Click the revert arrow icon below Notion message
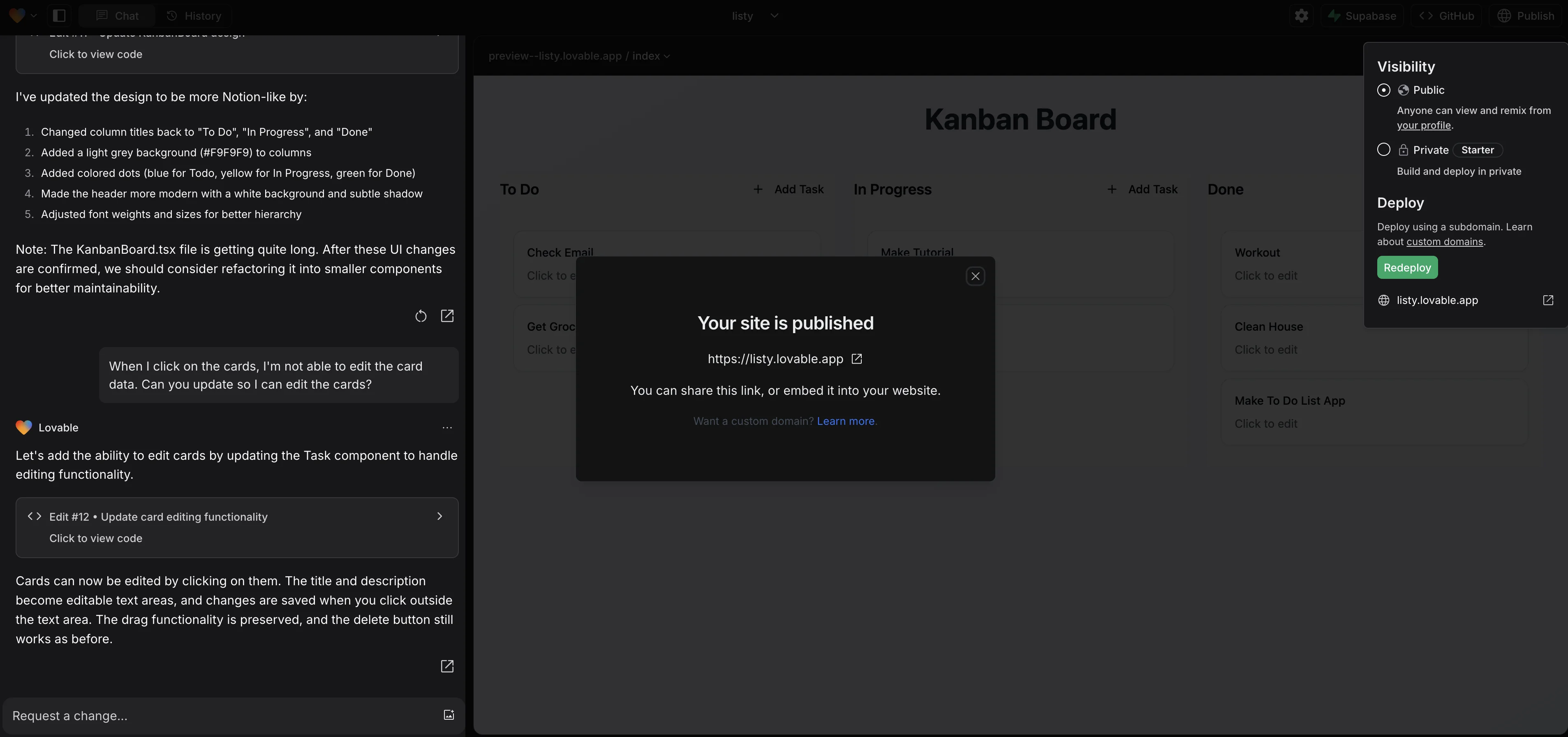Image resolution: width=1568 pixels, height=737 pixels. (421, 316)
